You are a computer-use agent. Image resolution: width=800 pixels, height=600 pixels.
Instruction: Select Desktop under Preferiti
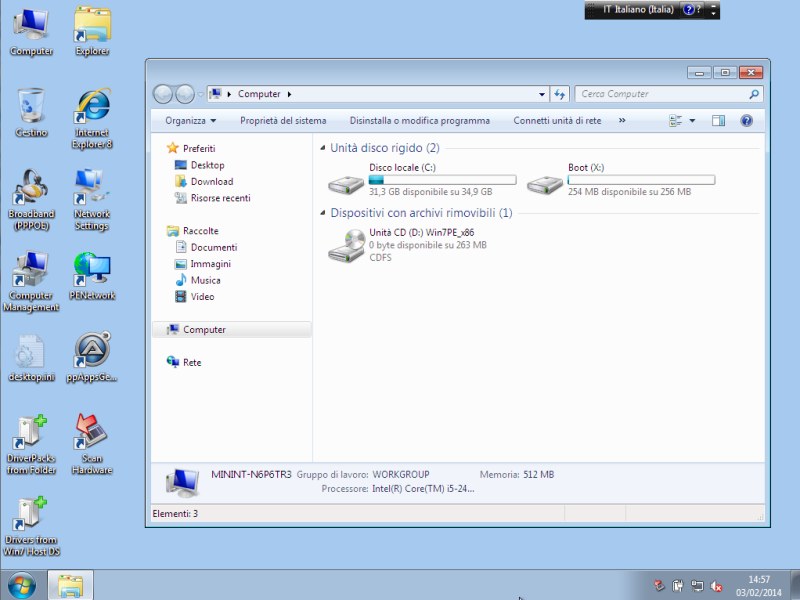click(x=199, y=165)
